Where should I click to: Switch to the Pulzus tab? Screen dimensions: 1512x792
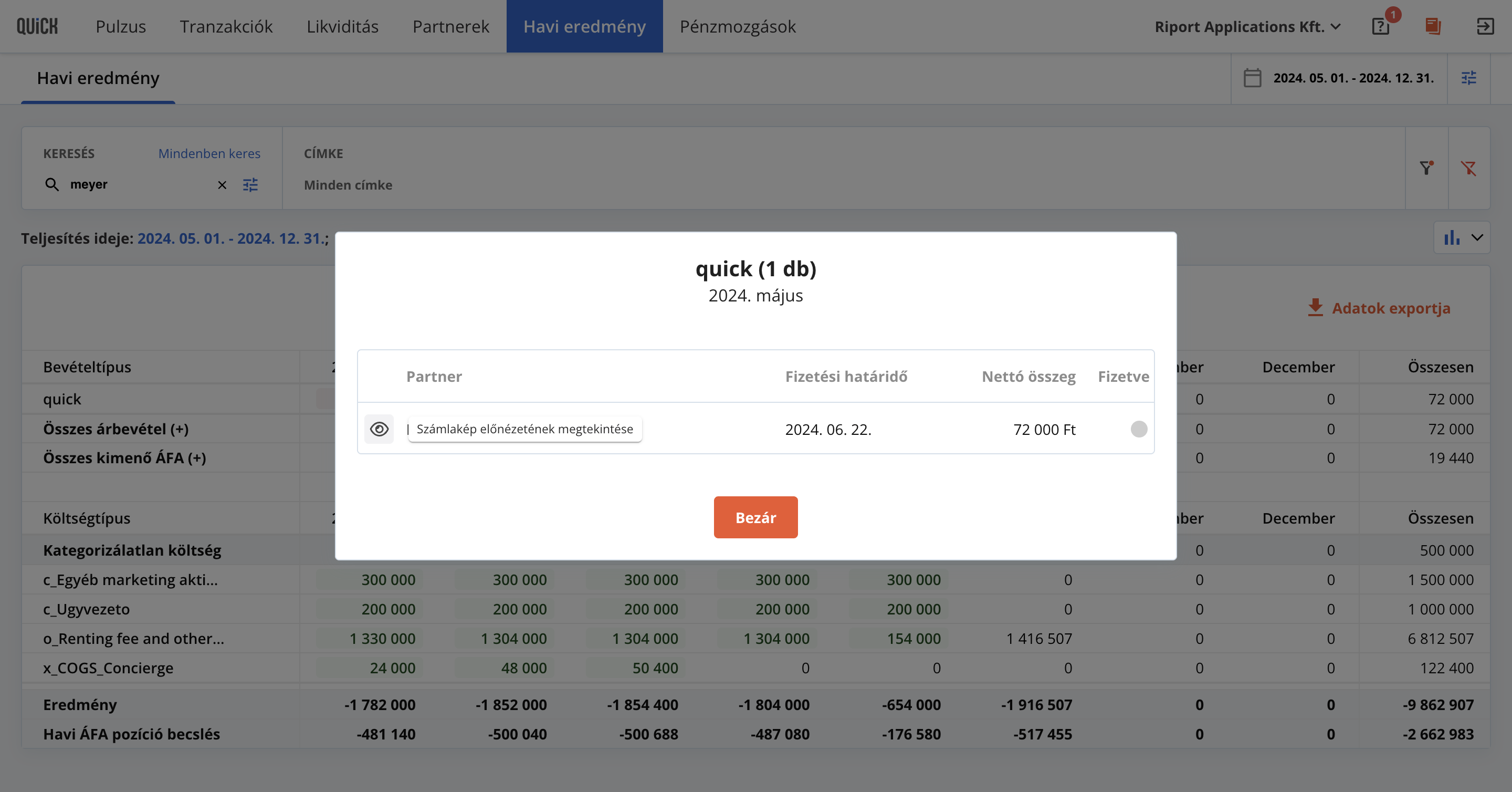[x=121, y=26]
